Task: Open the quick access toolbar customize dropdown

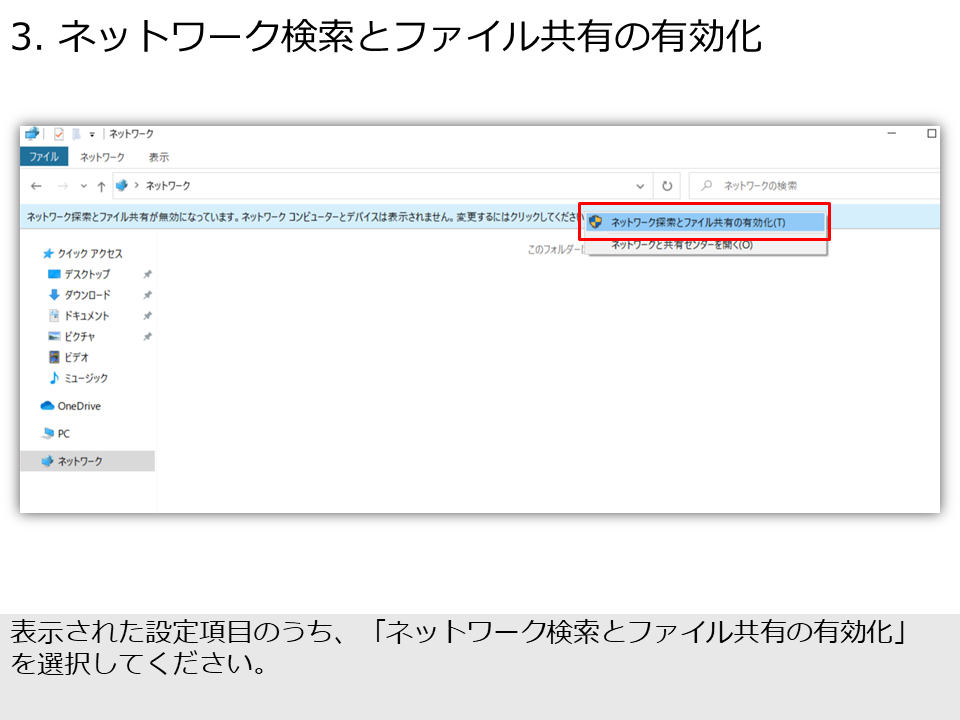Action: coord(92,134)
